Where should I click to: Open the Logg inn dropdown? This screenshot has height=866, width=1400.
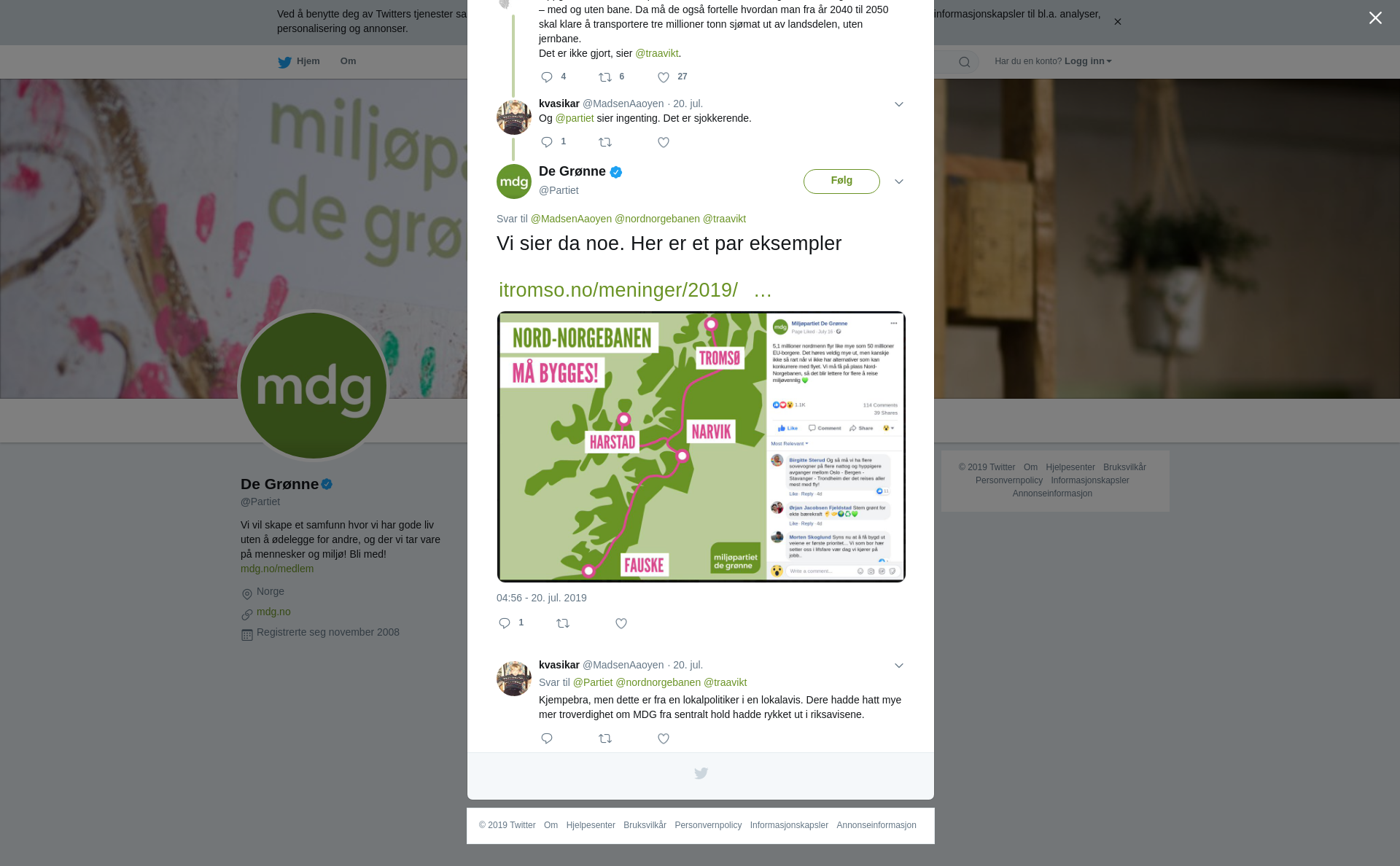point(1088,61)
